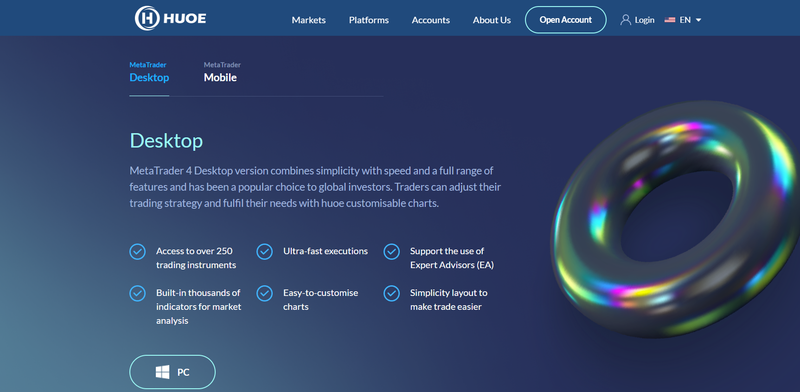Expand the EN language dropdown arrow
The width and height of the screenshot is (800, 392).
pos(698,20)
